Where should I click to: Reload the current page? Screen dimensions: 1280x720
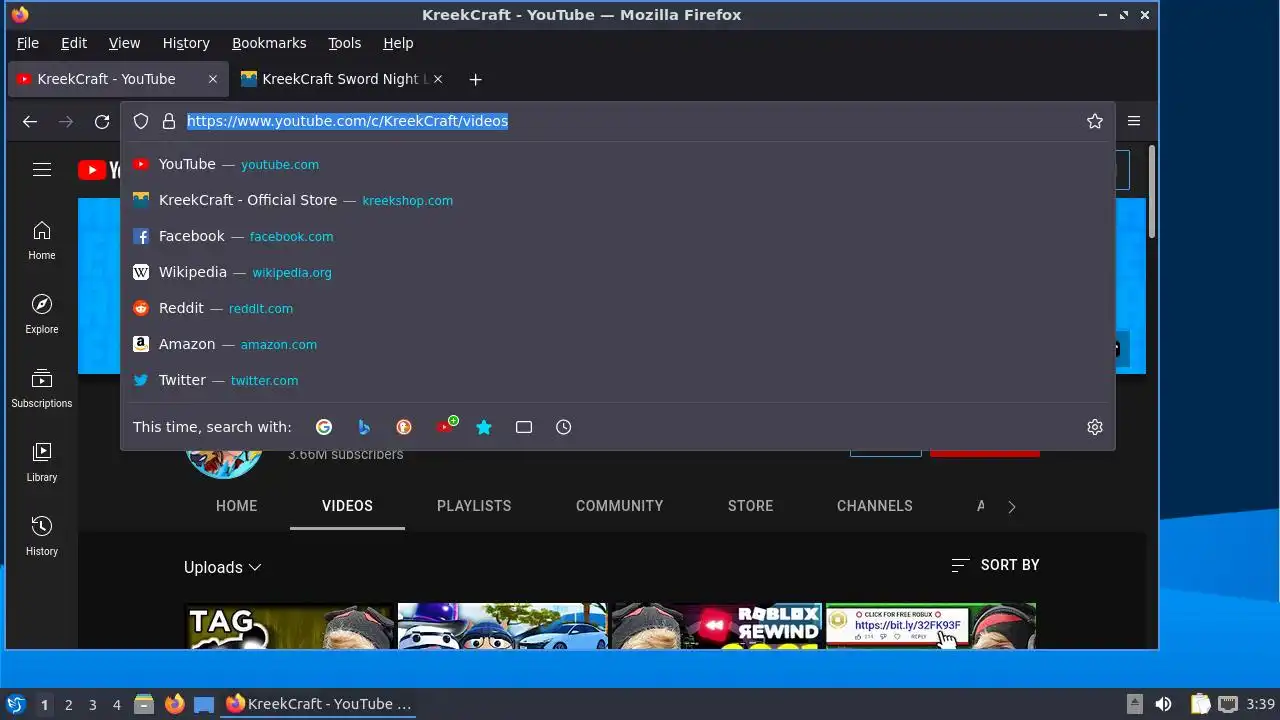click(x=102, y=121)
